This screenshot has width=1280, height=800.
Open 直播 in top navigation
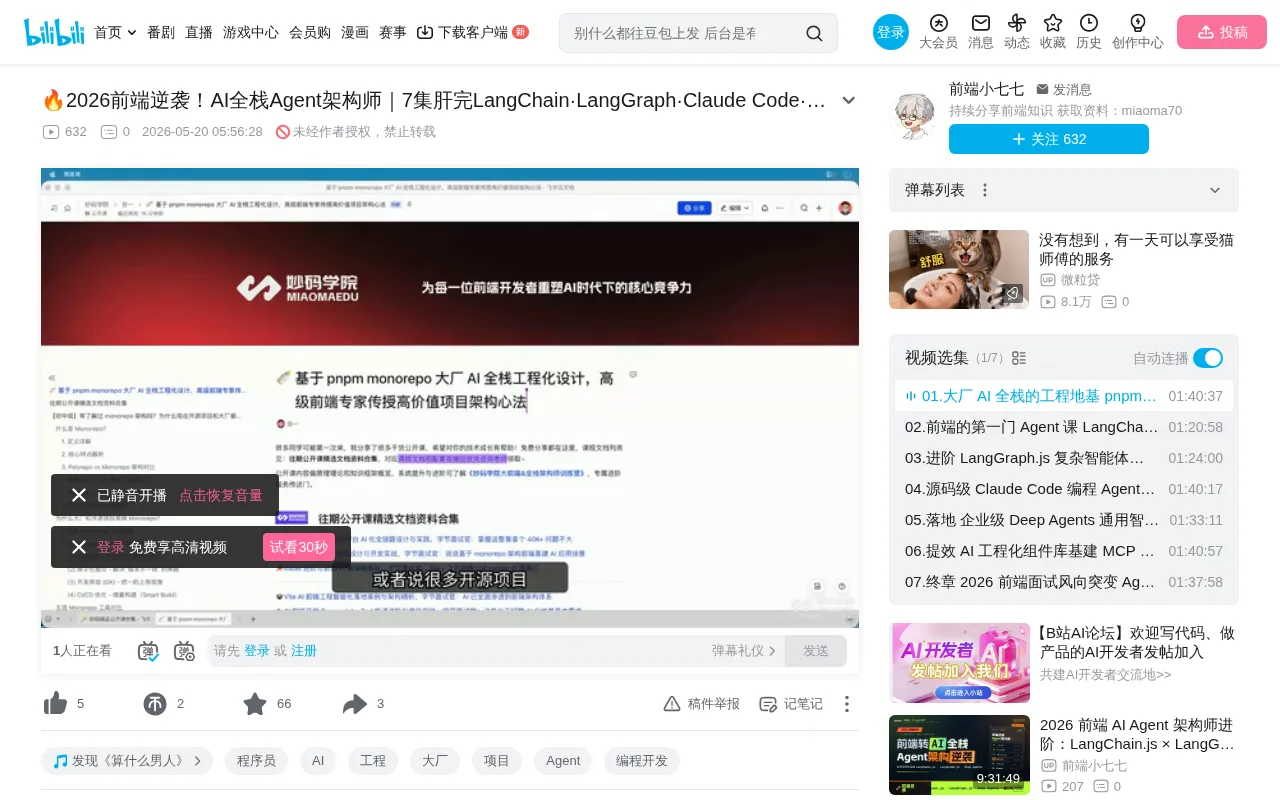[x=199, y=32]
